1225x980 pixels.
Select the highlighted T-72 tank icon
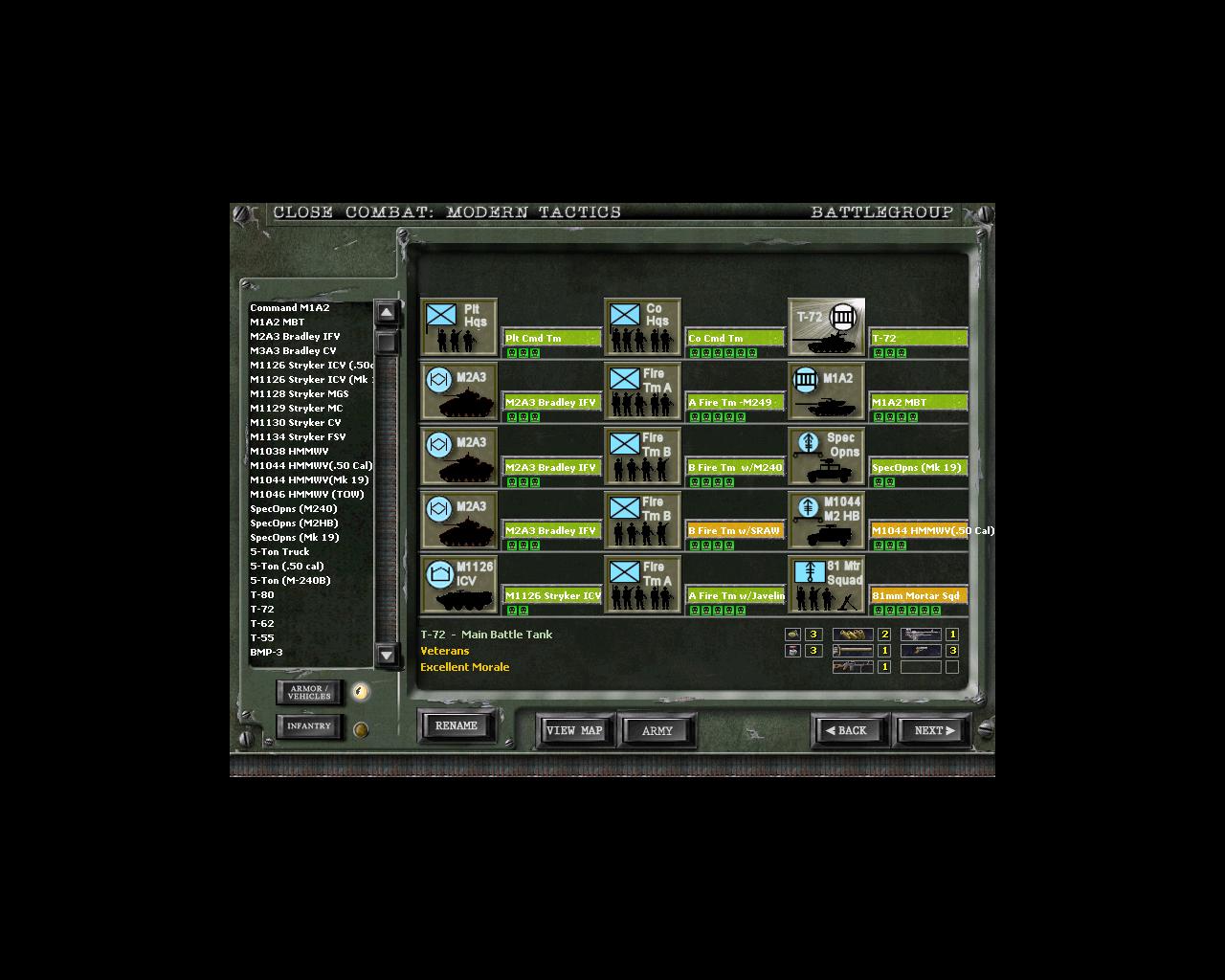[827, 326]
